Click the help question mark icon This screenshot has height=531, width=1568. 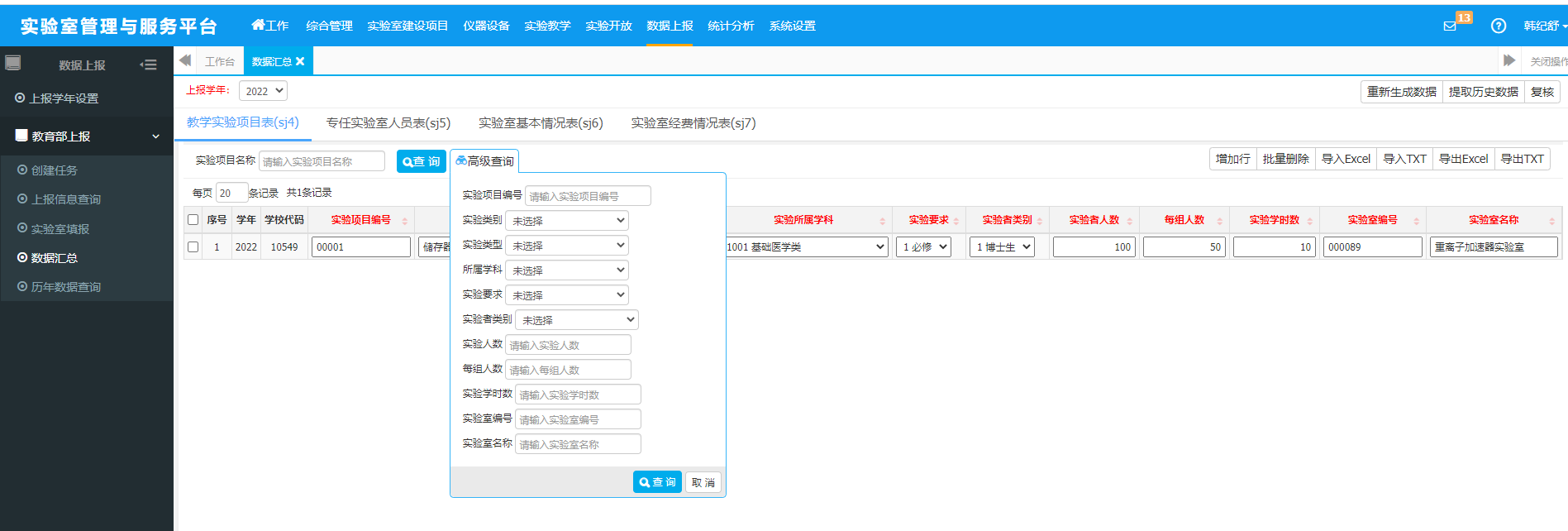point(1499,26)
